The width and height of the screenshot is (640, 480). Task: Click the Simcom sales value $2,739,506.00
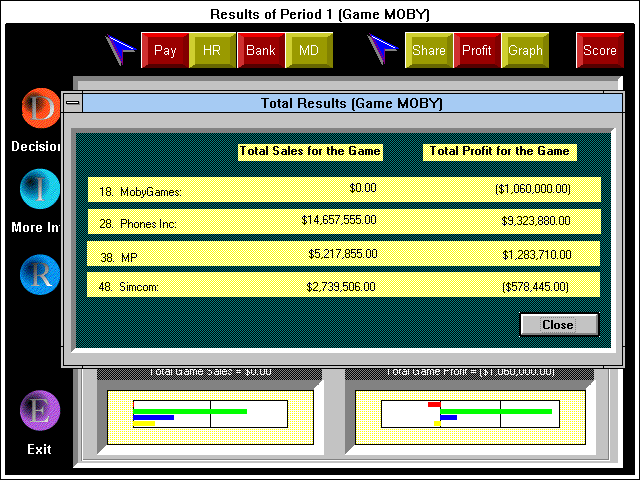click(341, 287)
